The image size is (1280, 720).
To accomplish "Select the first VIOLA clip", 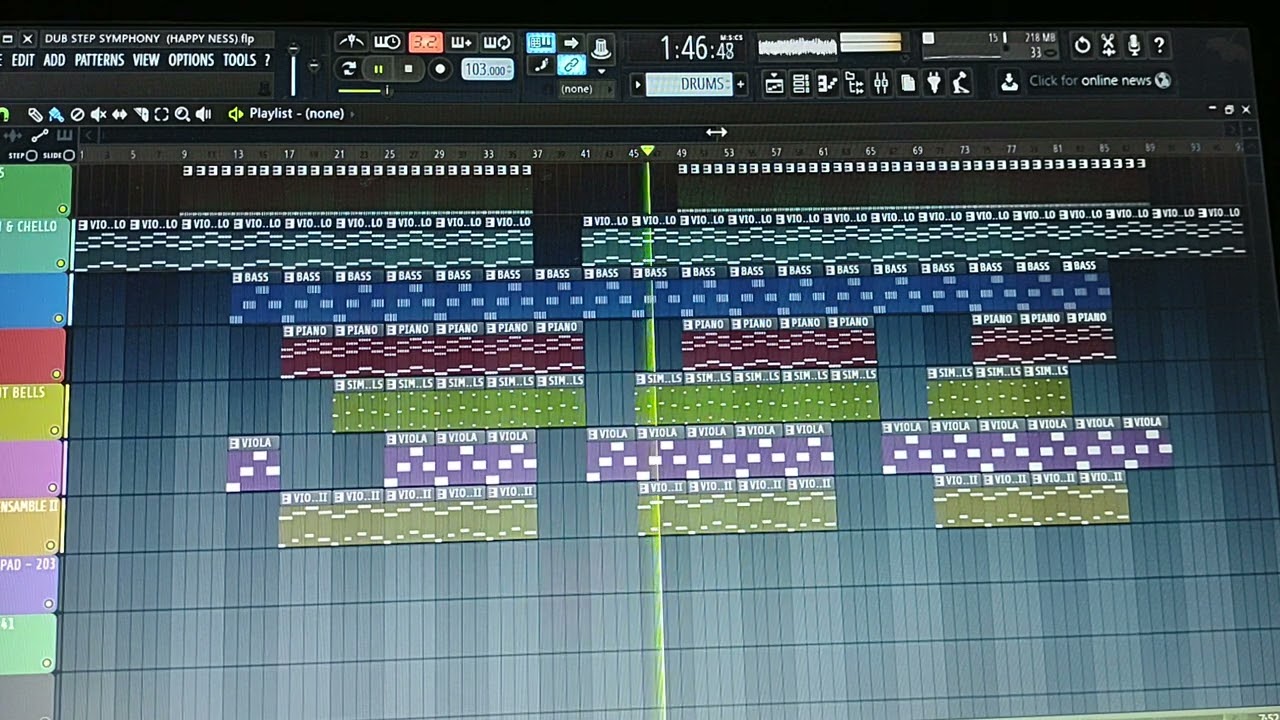I will click(x=254, y=465).
